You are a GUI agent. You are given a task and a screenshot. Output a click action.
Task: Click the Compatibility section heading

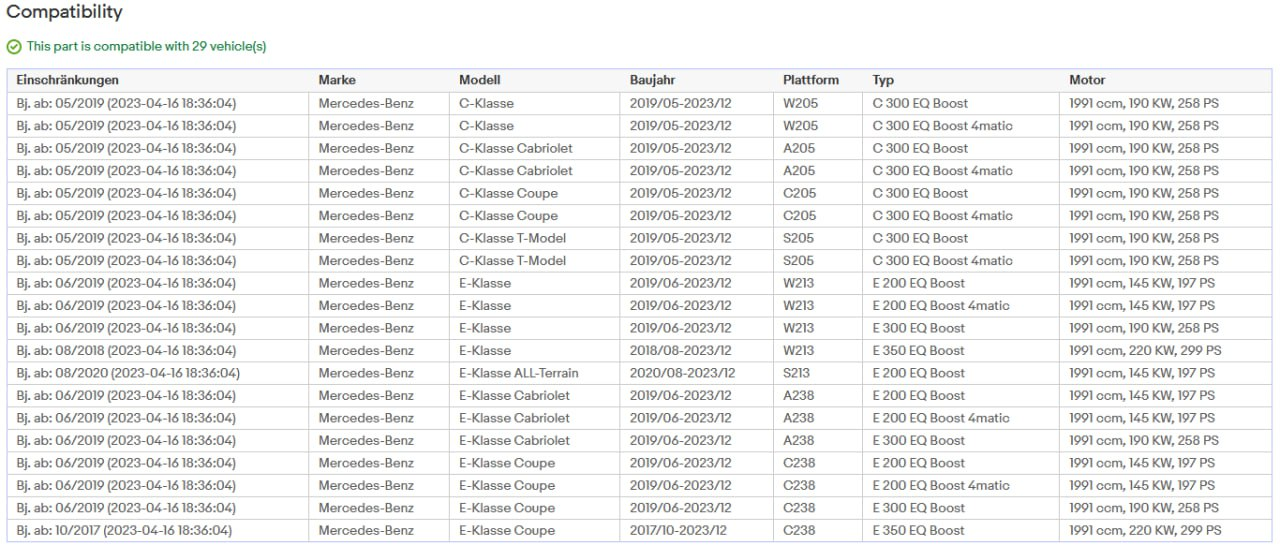pyautogui.click(x=65, y=13)
